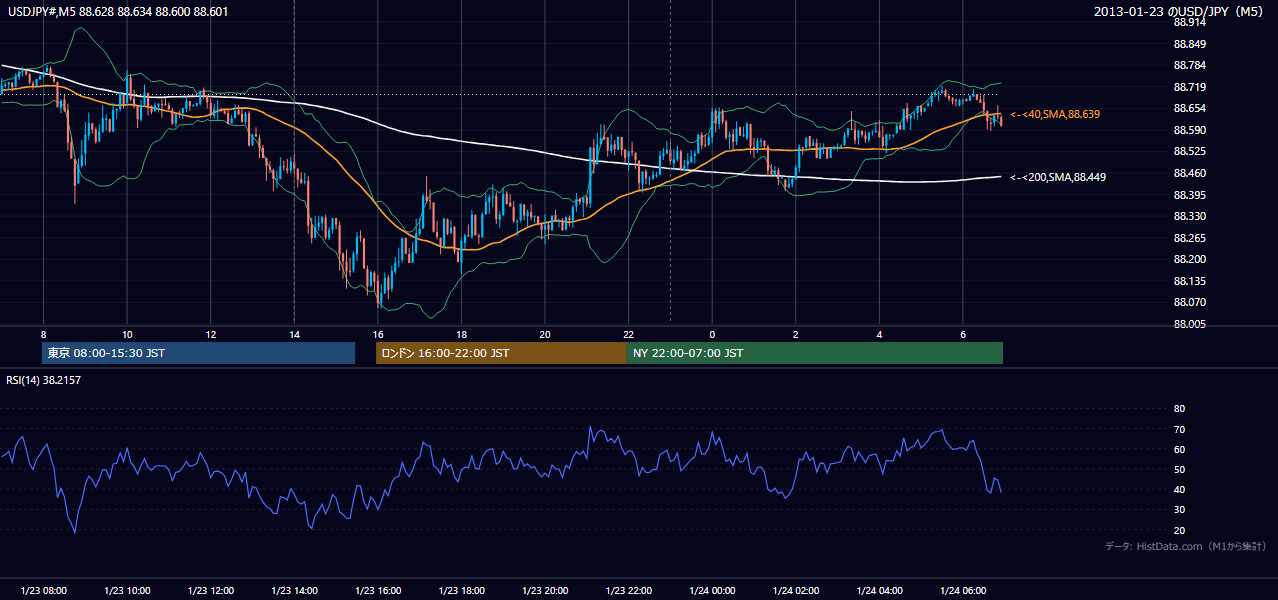Viewport: 1278px width, 600px height.
Task: Click price level 88.784 on the axis
Action: [x=1189, y=66]
